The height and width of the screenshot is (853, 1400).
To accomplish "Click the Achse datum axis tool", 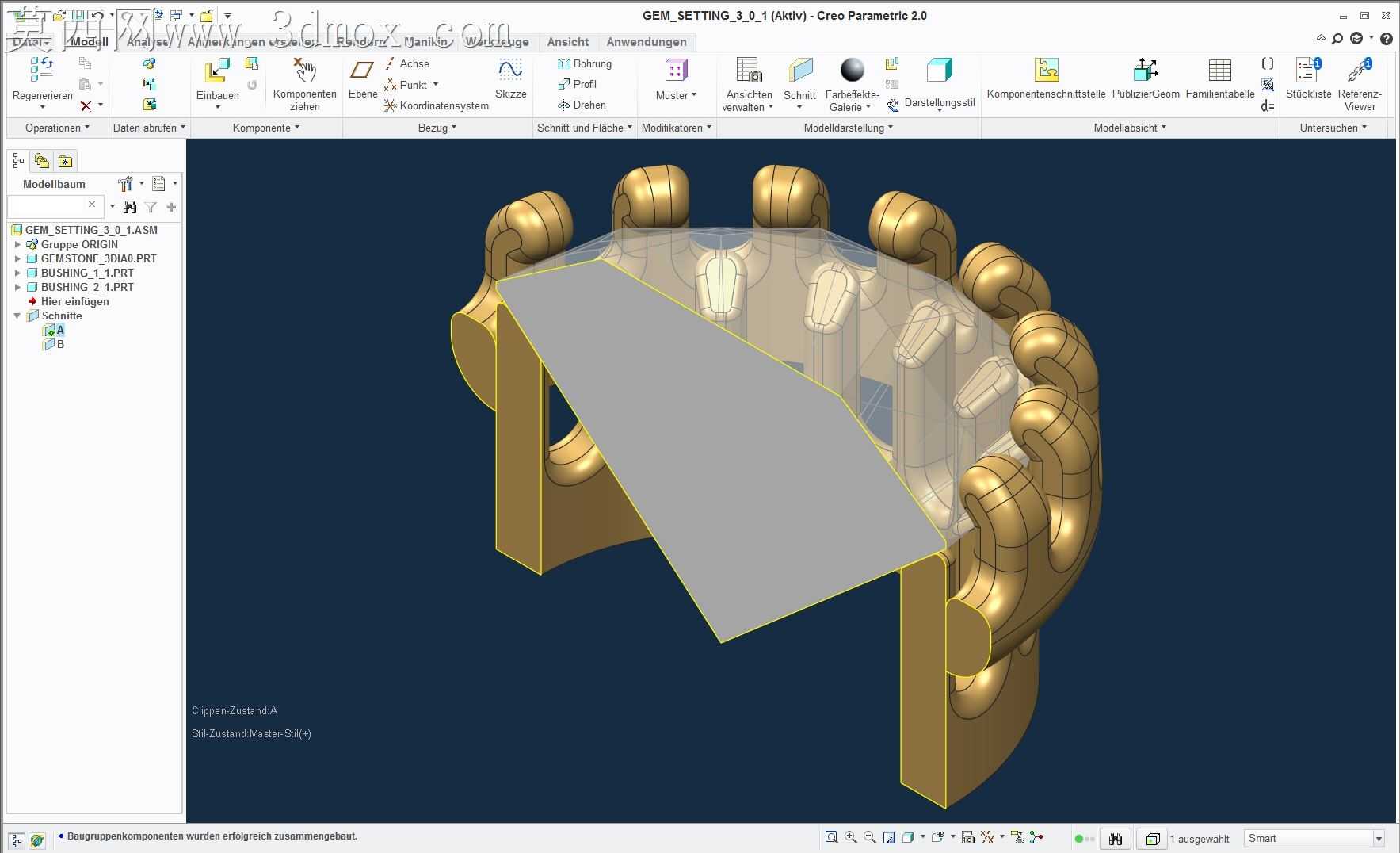I will point(406,63).
